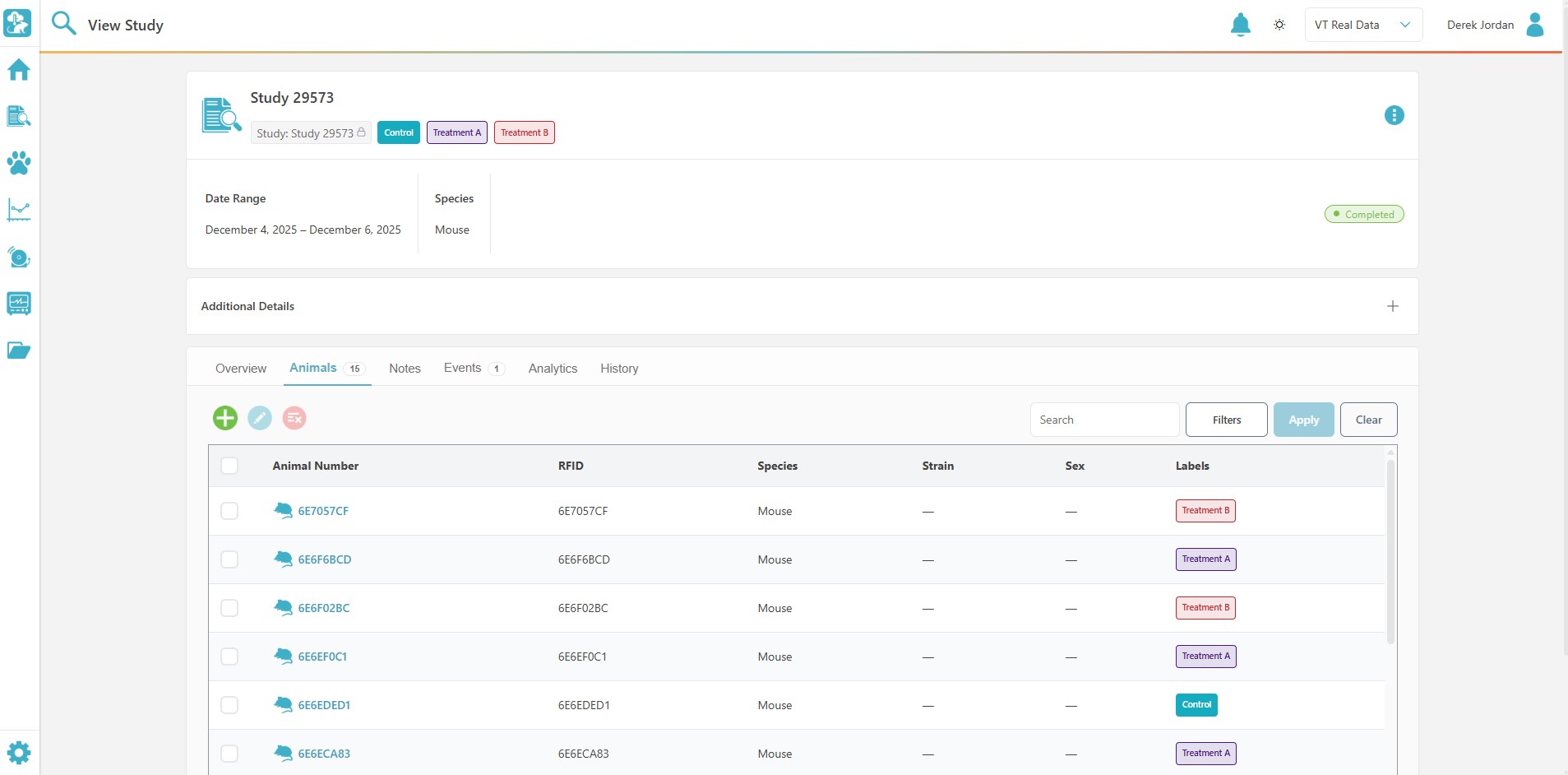Open animal link 6E6F02BC

(x=324, y=608)
